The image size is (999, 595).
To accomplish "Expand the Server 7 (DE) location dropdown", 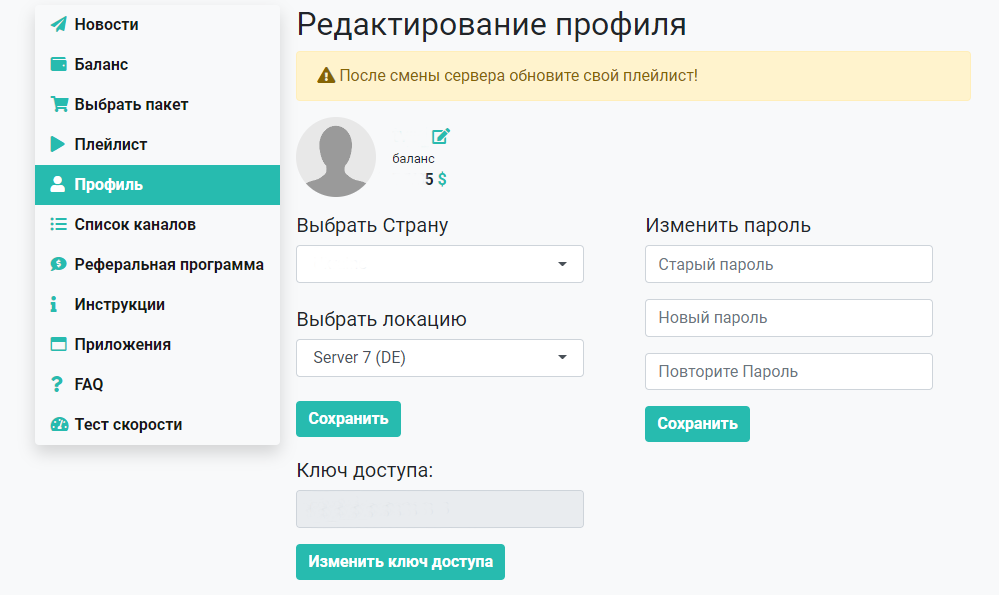I will tap(439, 357).
